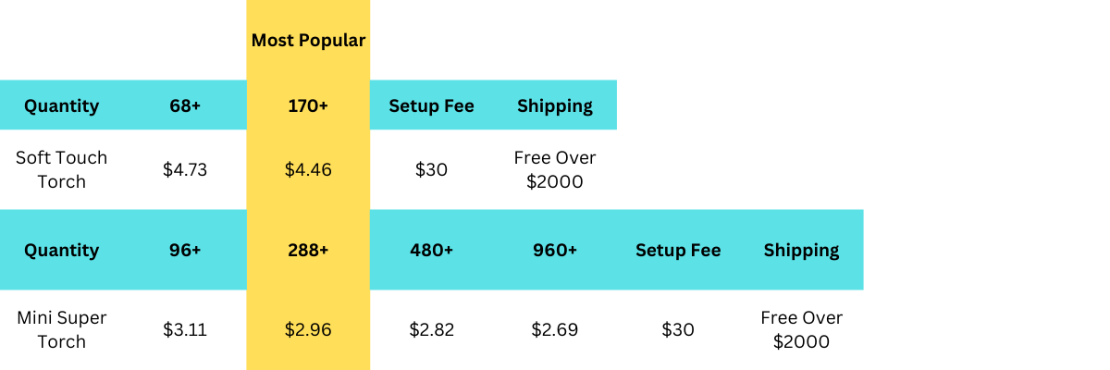Click the $2.69 price cell
Screen dimensions: 1110x370
point(554,330)
